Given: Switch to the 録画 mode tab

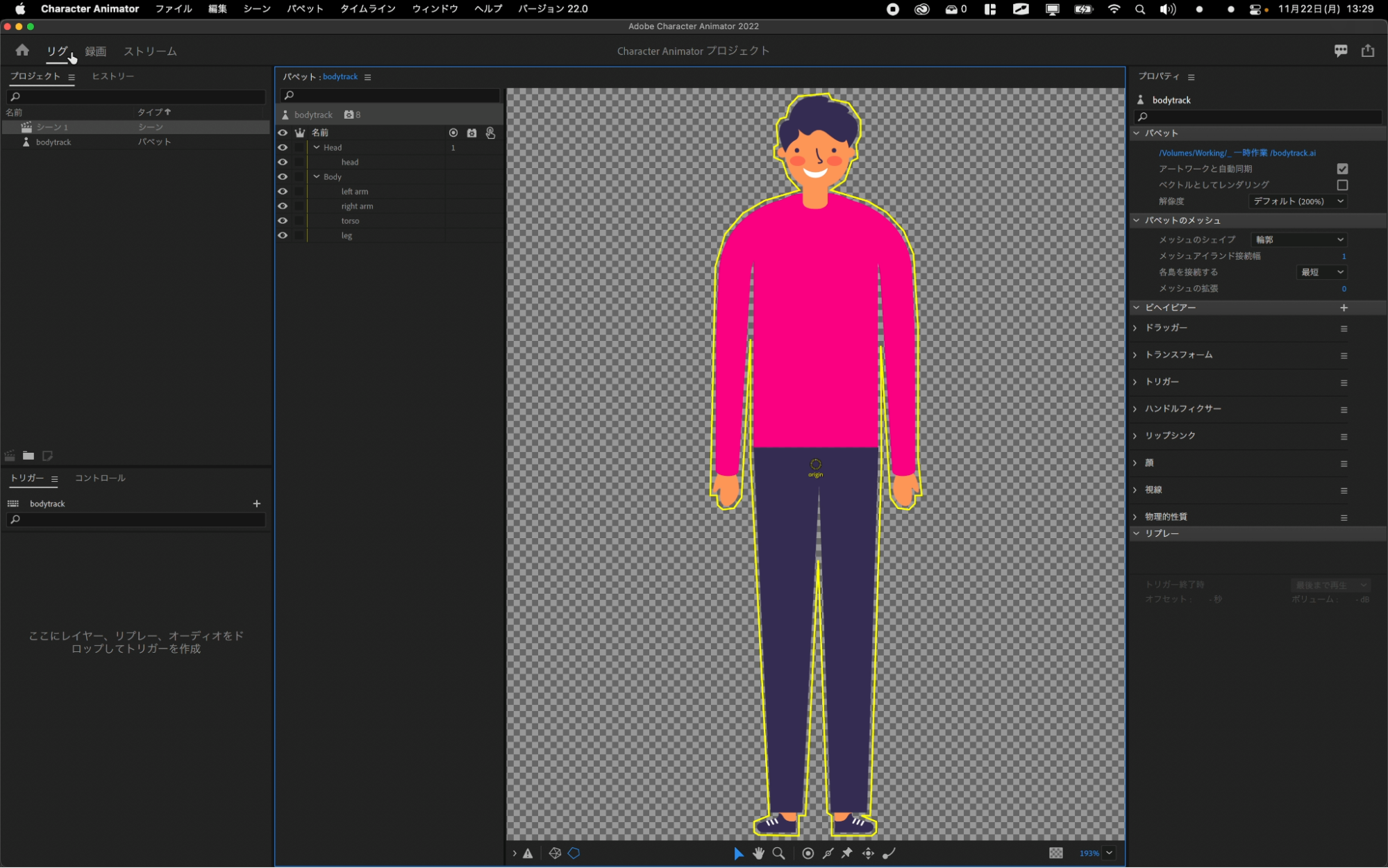Looking at the screenshot, I should 95,51.
